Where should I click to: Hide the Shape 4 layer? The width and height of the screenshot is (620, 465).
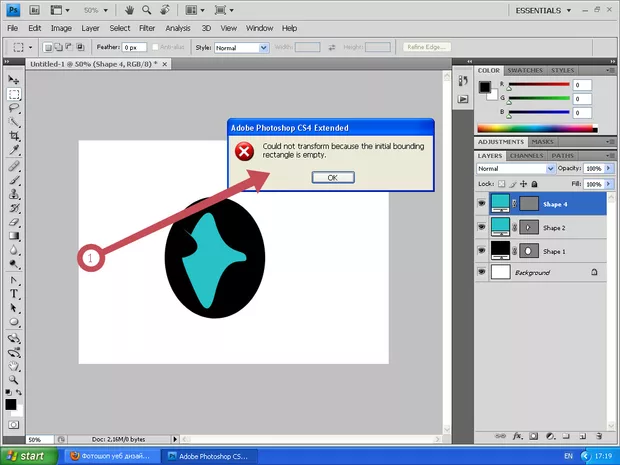pyautogui.click(x=482, y=204)
